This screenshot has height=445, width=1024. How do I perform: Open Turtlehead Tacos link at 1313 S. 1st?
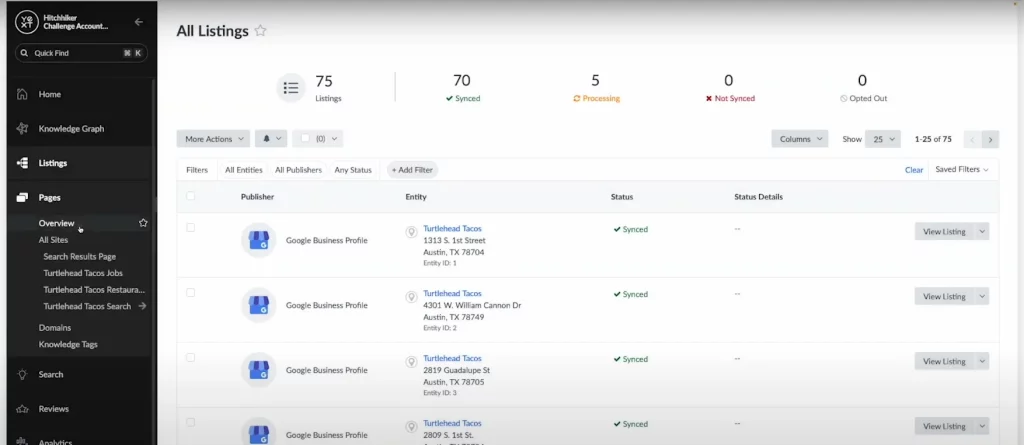(x=453, y=229)
